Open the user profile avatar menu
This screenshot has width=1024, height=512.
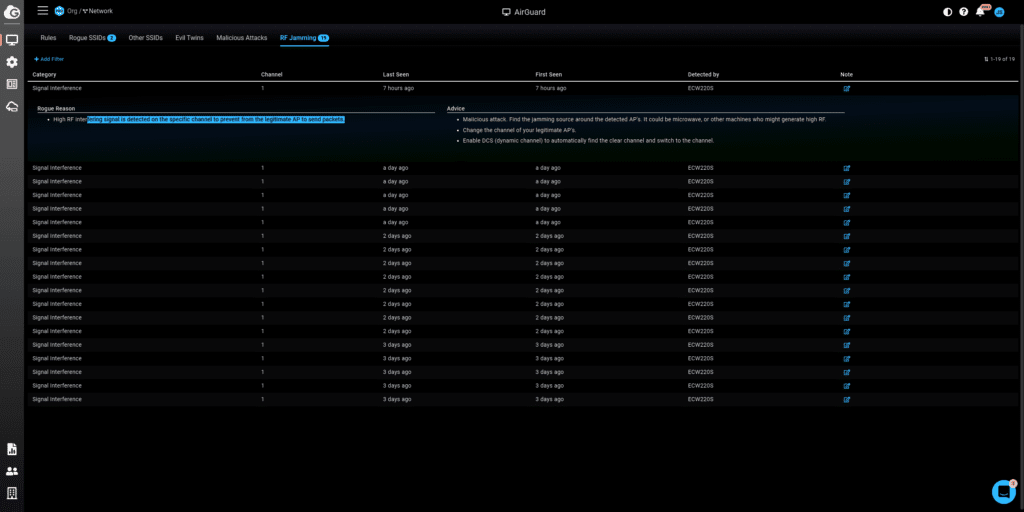tap(999, 12)
